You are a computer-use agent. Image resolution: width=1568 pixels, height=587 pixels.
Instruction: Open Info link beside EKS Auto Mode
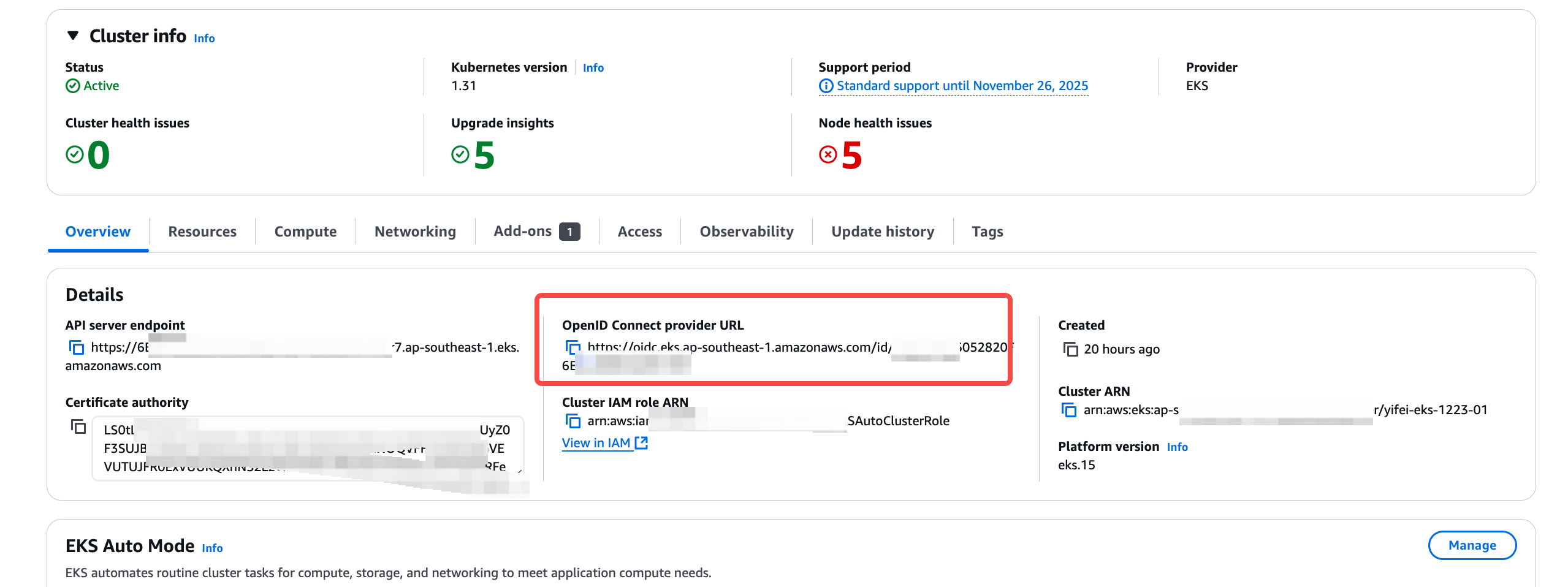tap(212, 548)
